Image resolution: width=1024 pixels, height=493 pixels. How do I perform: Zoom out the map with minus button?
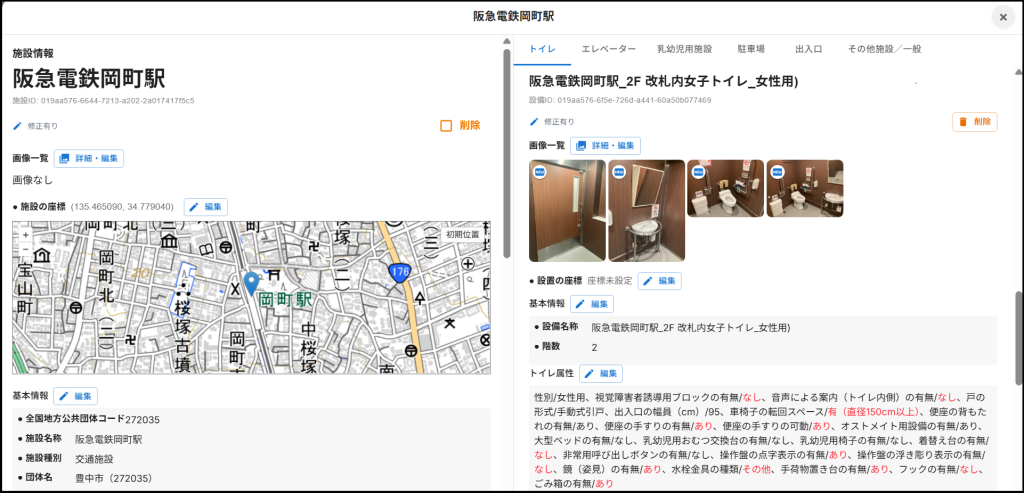coord(25,250)
